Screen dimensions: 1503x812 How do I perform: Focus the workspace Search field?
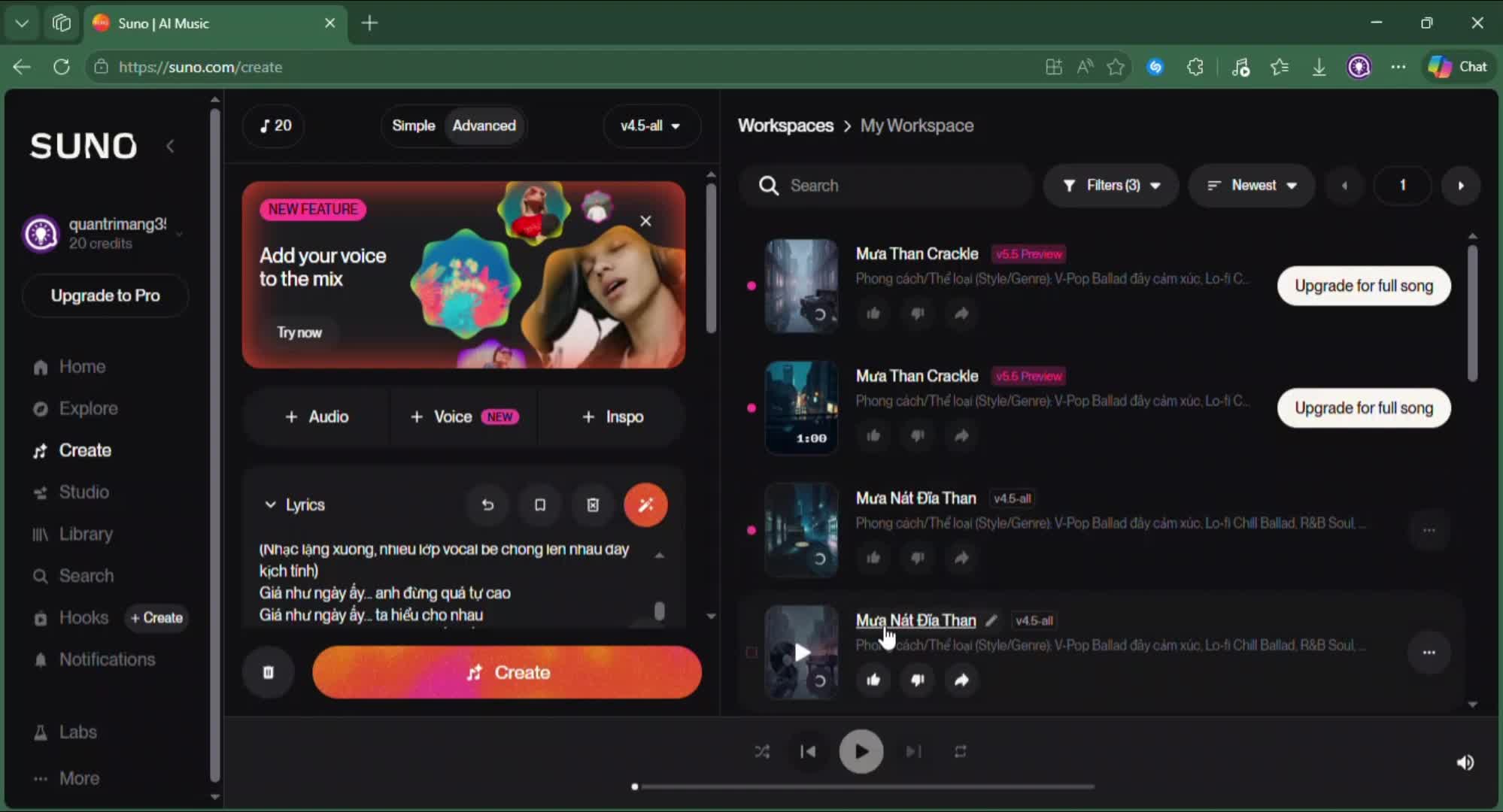coord(886,186)
